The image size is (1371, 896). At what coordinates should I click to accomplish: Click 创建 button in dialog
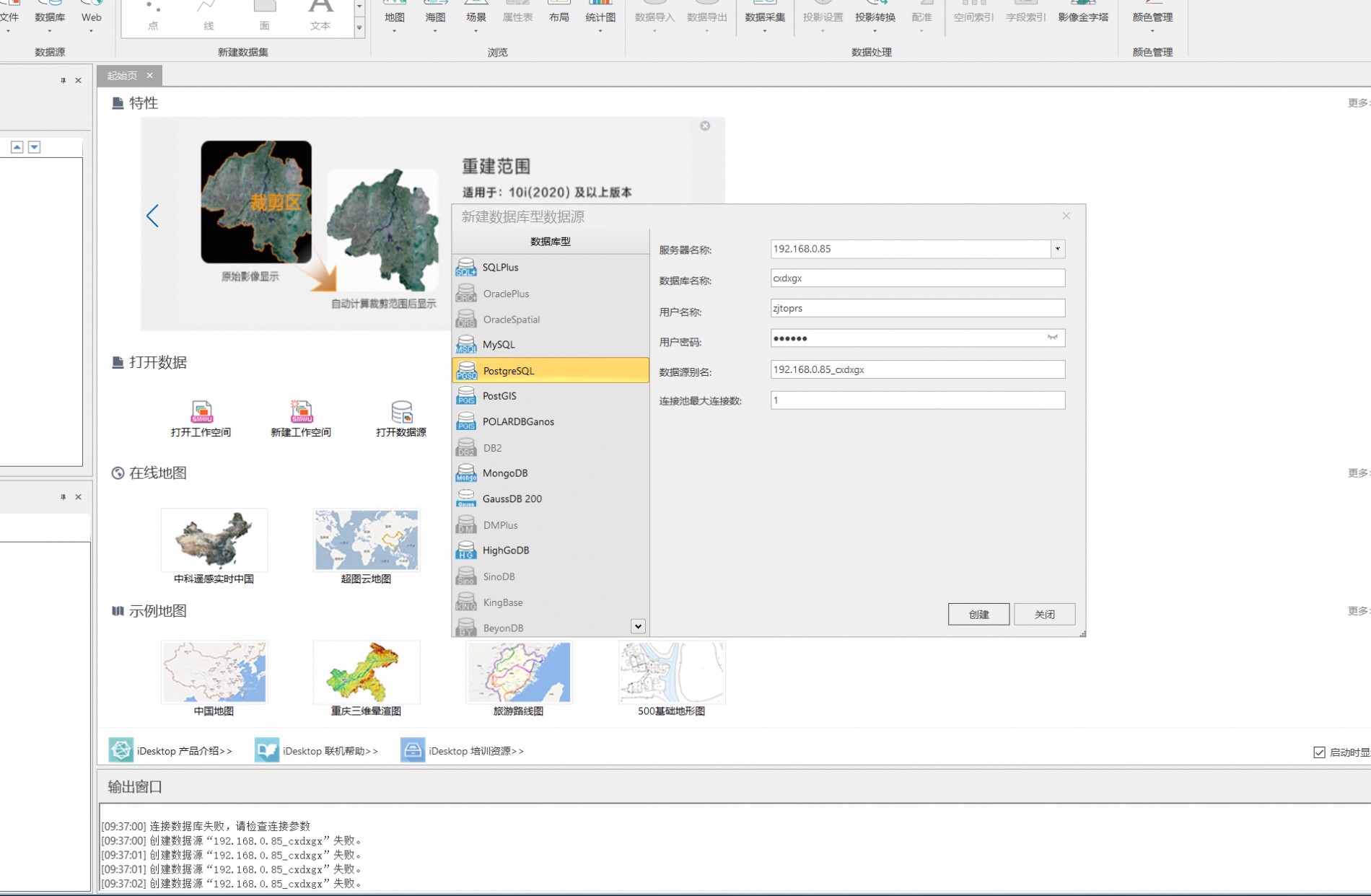[x=978, y=614]
